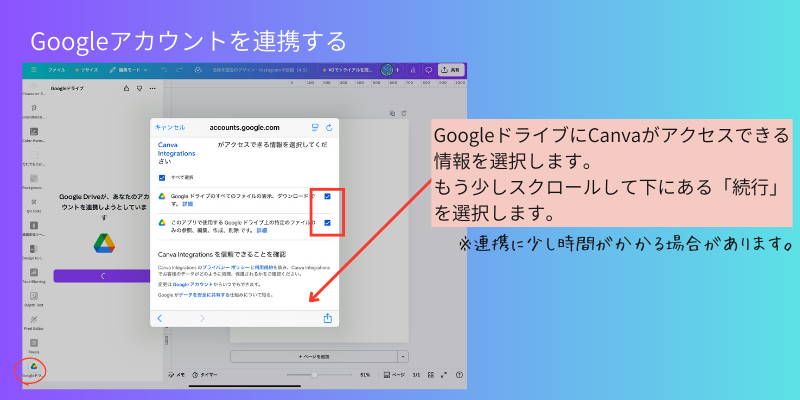The image size is (800, 400).
Task: Toggle checkbox for specific Google Drive files access
Action: click(x=328, y=222)
